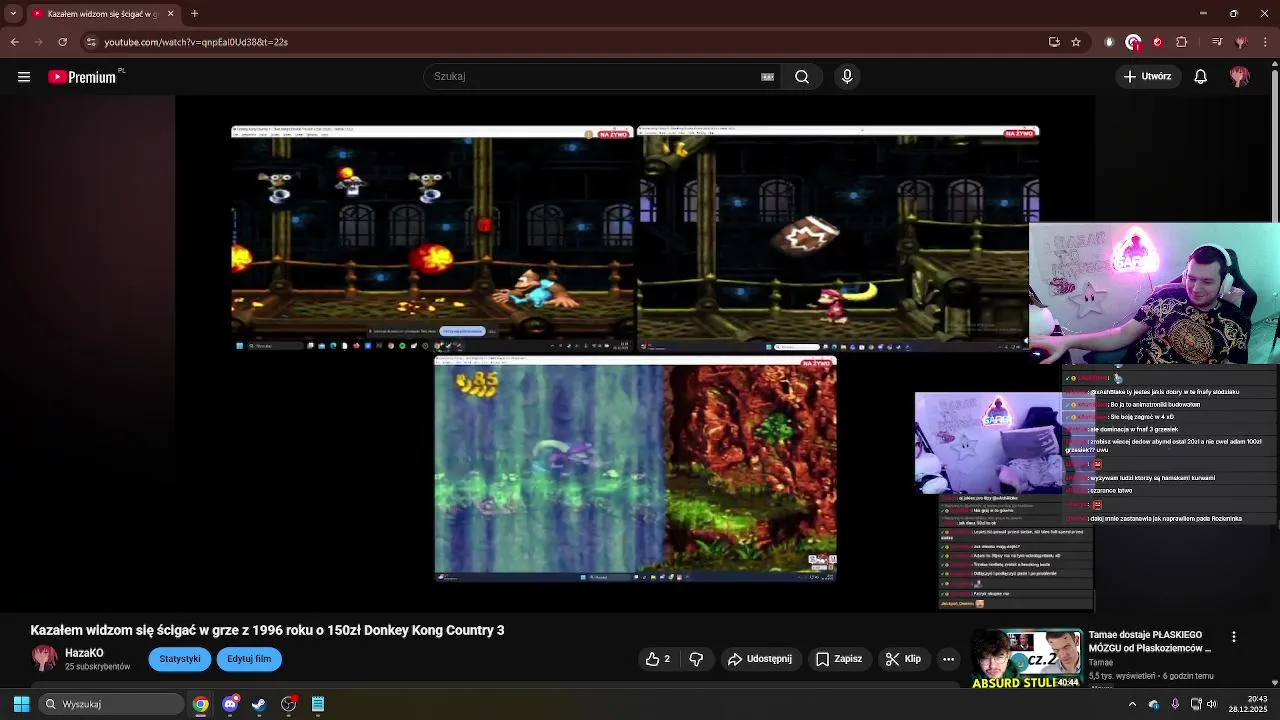The width and height of the screenshot is (1280, 720).
Task: Open the Tamae dostaje PŁASKIEGO MÓZGU title
Action: (1150, 641)
